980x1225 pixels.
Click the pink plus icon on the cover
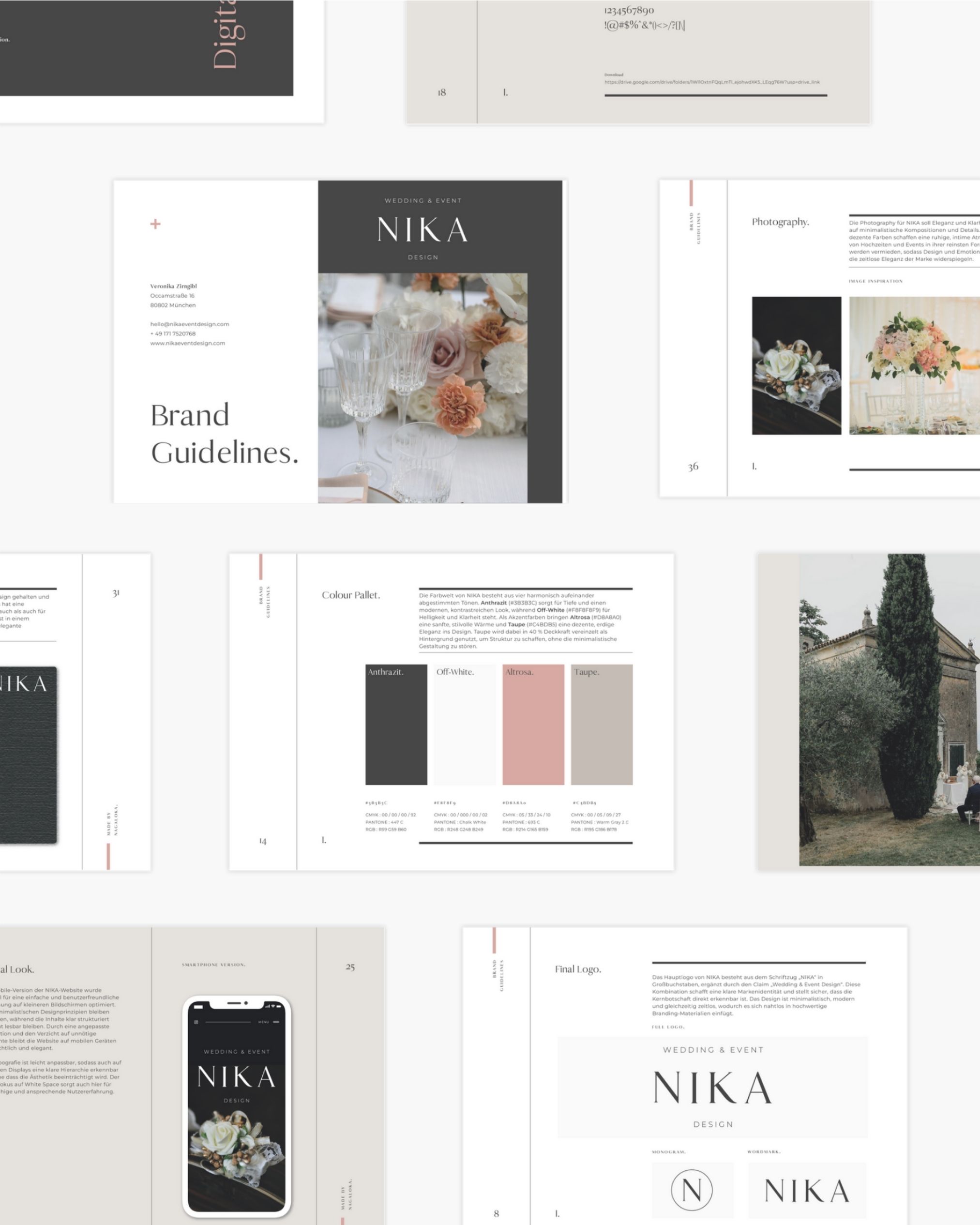155,224
